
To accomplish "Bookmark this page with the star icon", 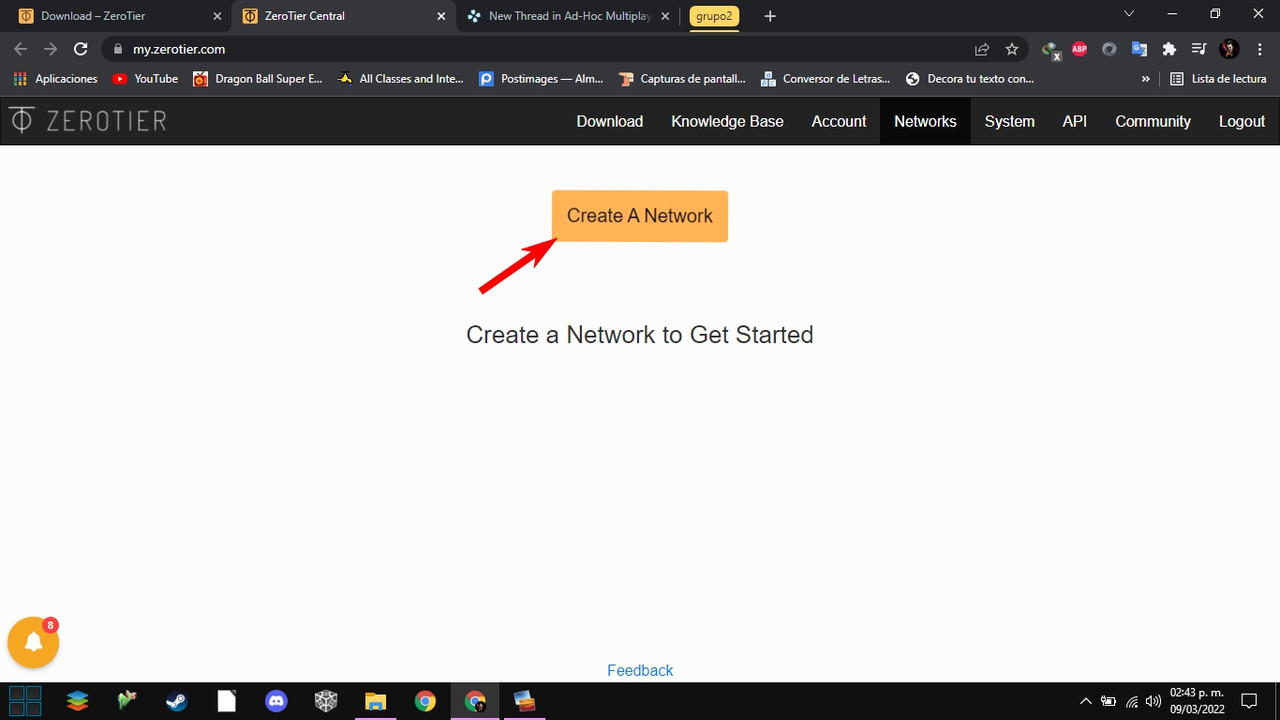I will [1012, 49].
